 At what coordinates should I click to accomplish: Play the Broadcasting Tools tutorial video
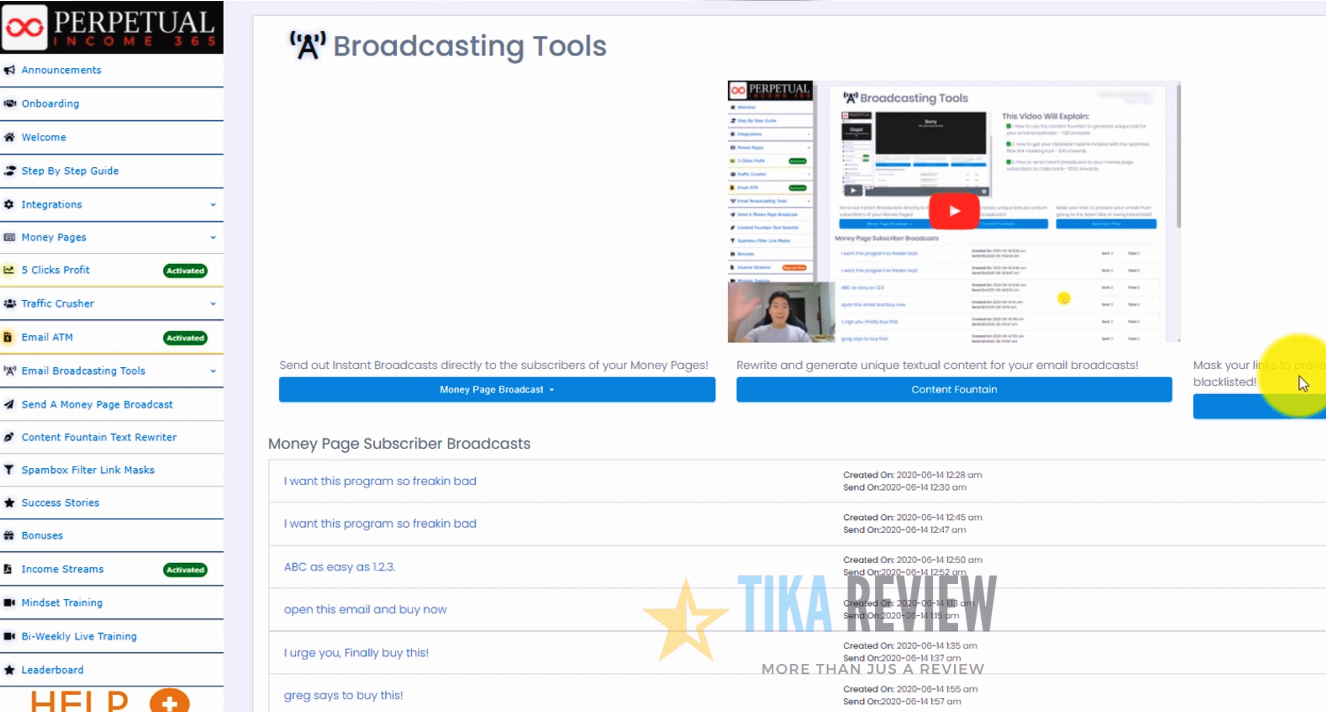(953, 211)
